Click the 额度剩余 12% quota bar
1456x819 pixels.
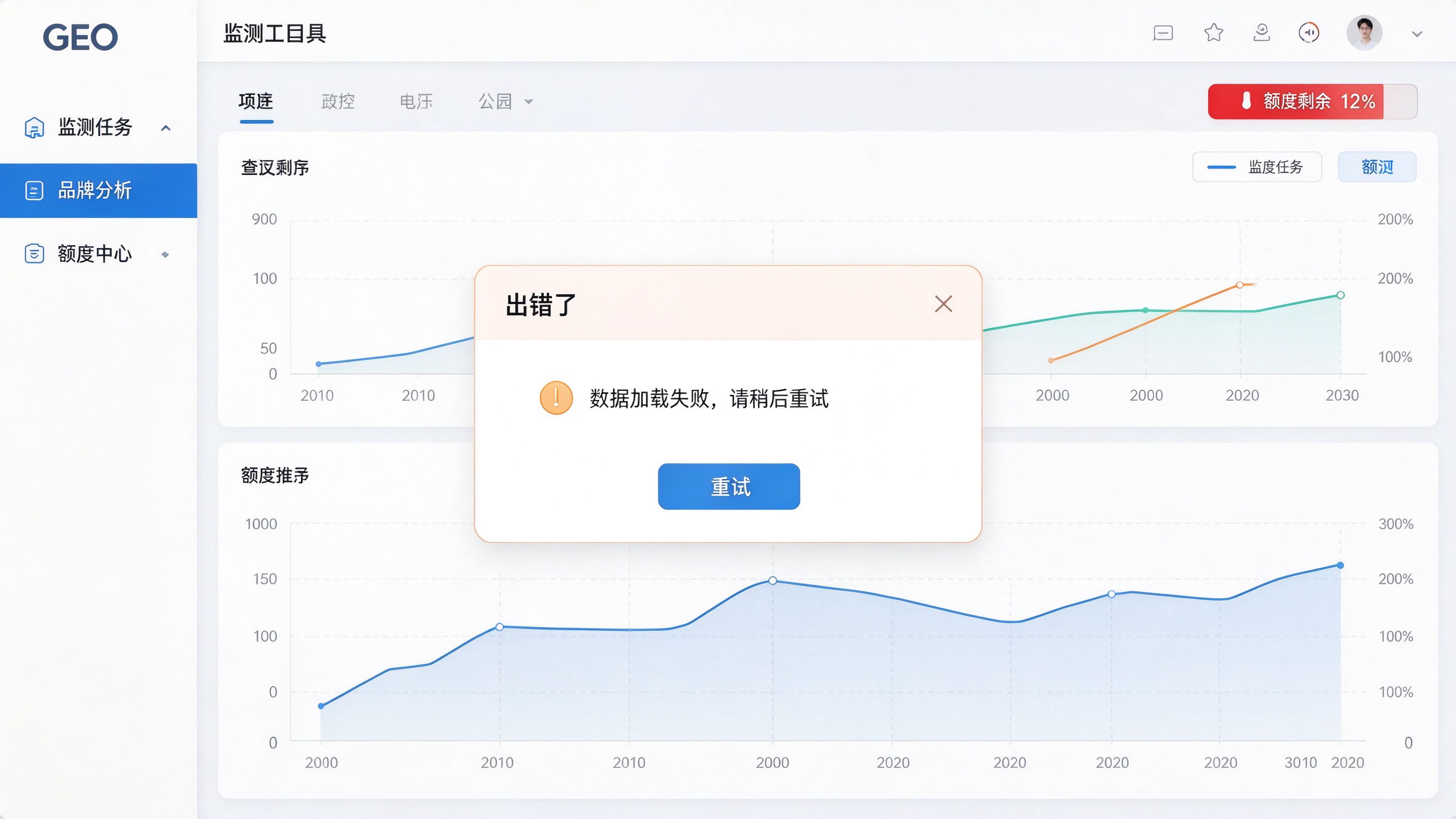click(1313, 102)
